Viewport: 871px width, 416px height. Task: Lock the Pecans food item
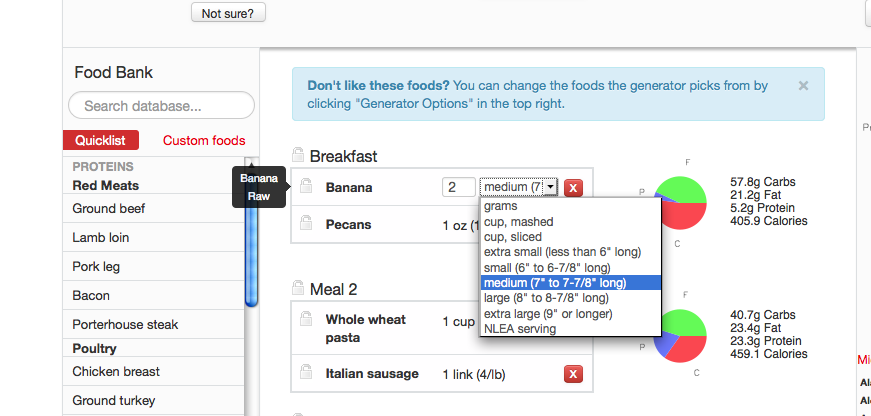pyautogui.click(x=306, y=223)
